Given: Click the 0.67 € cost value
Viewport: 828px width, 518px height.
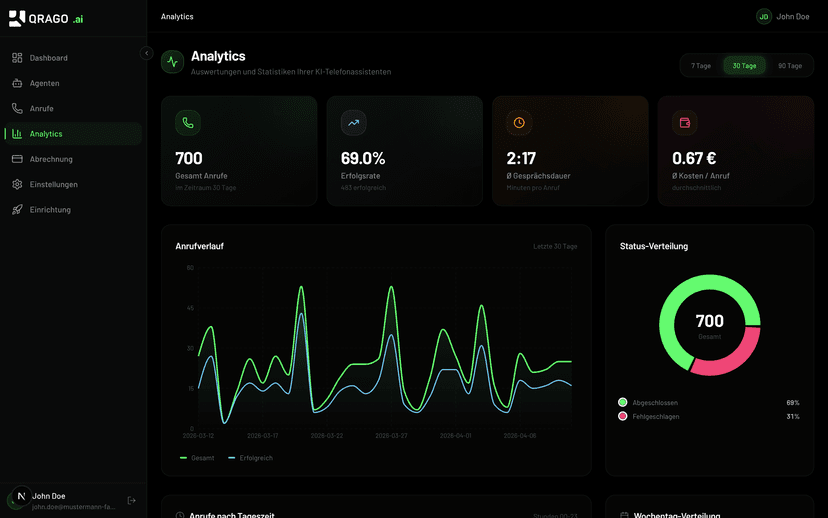Looking at the screenshot, I should pos(694,158).
